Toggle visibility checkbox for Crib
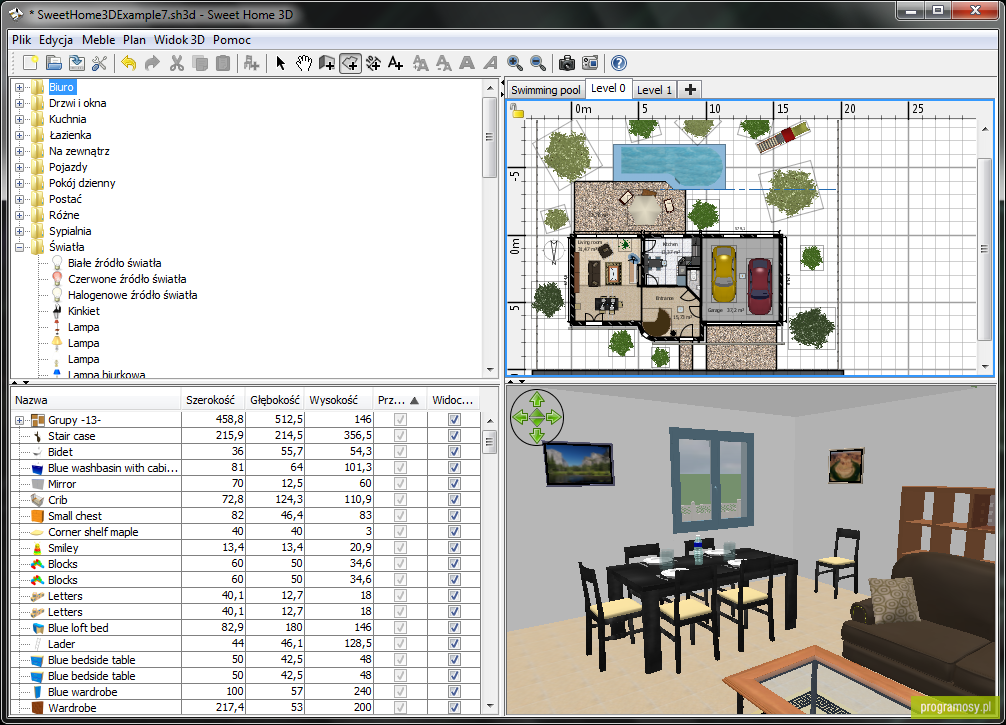This screenshot has height=725, width=1006. pyautogui.click(x=454, y=500)
